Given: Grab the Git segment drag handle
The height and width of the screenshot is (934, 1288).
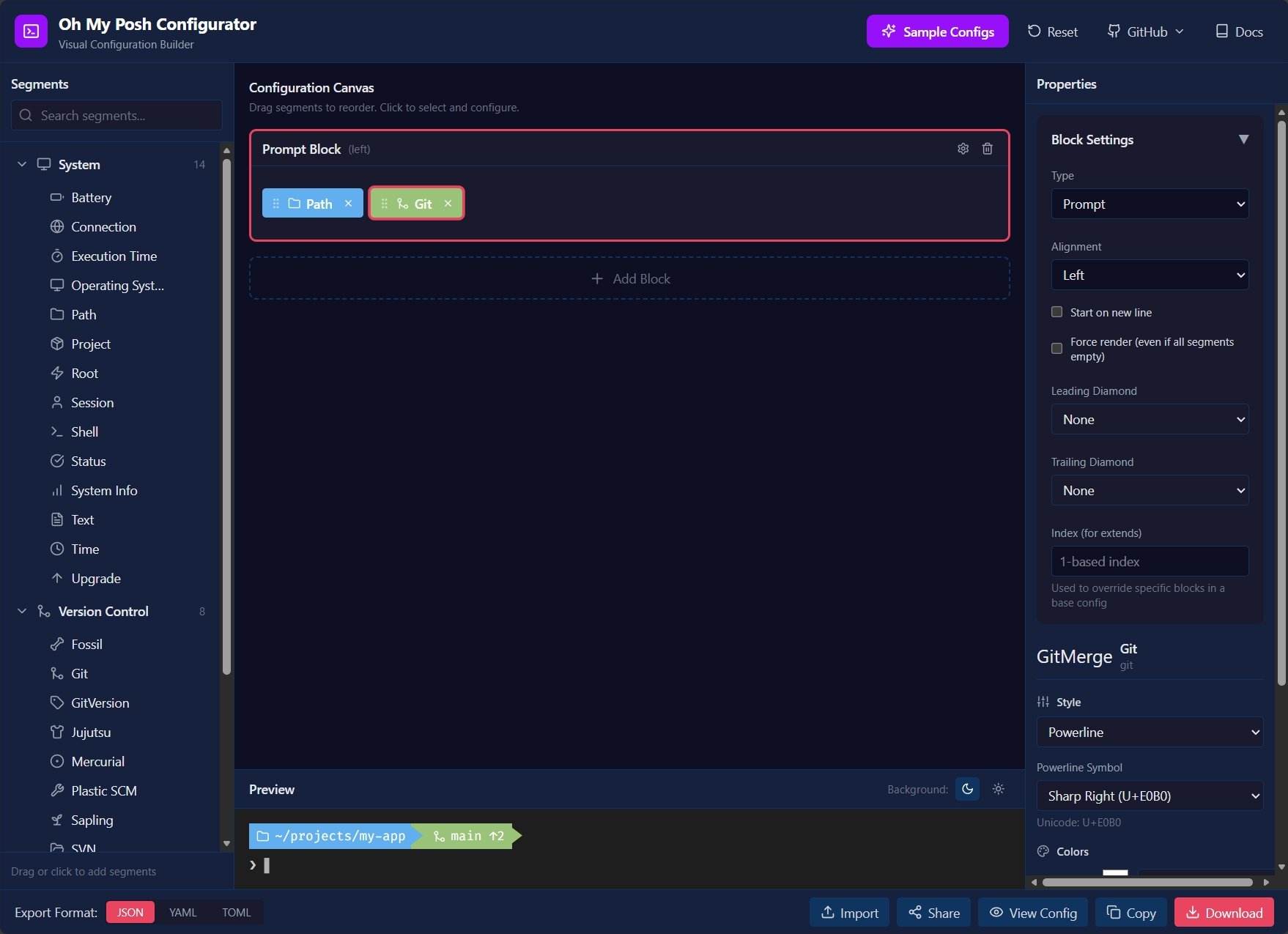Looking at the screenshot, I should click(384, 204).
